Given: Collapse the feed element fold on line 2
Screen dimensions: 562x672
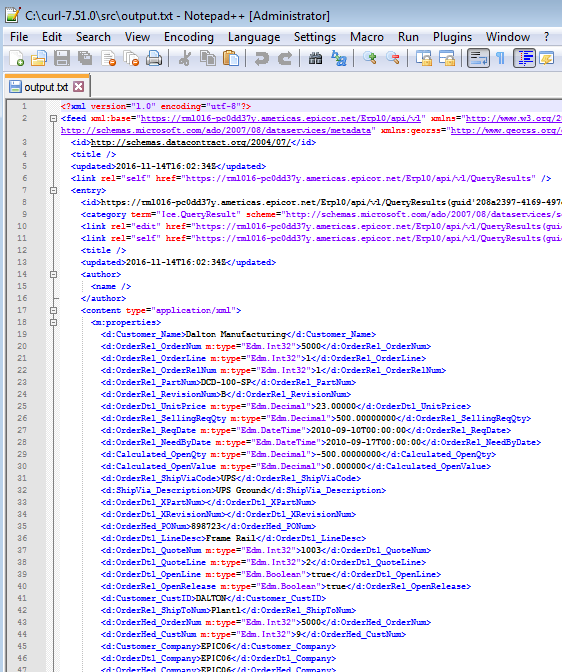Looking at the screenshot, I should coord(53,118).
